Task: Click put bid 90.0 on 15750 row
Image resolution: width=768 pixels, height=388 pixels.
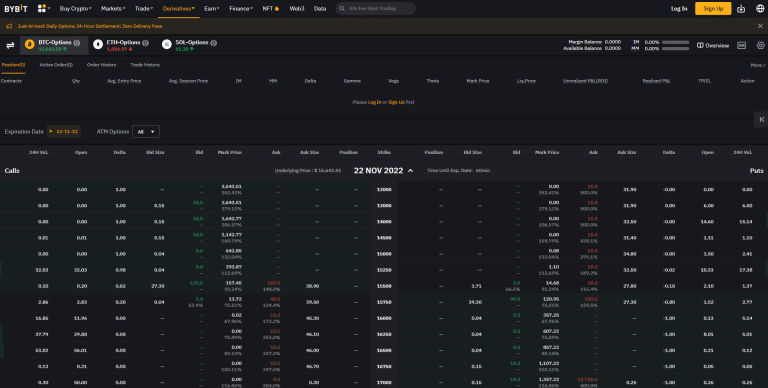Action: pyautogui.click(x=515, y=299)
